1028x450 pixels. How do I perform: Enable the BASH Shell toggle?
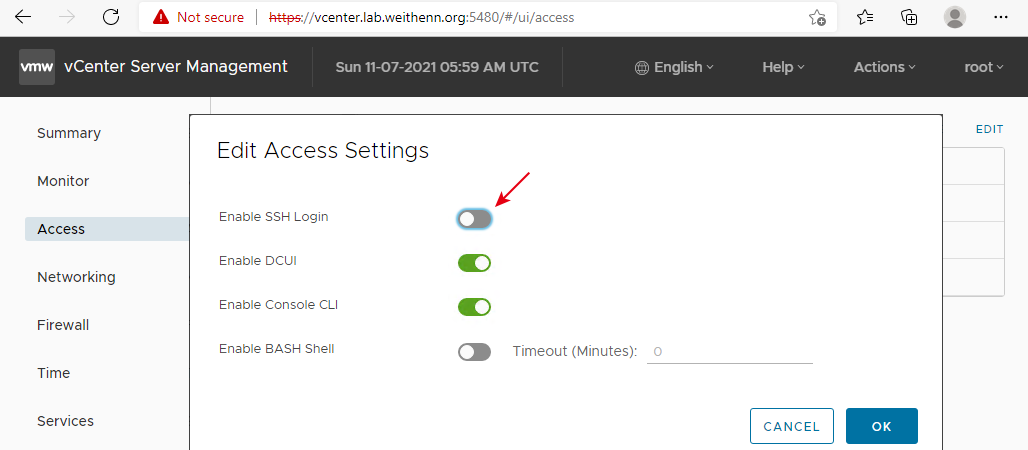click(474, 352)
